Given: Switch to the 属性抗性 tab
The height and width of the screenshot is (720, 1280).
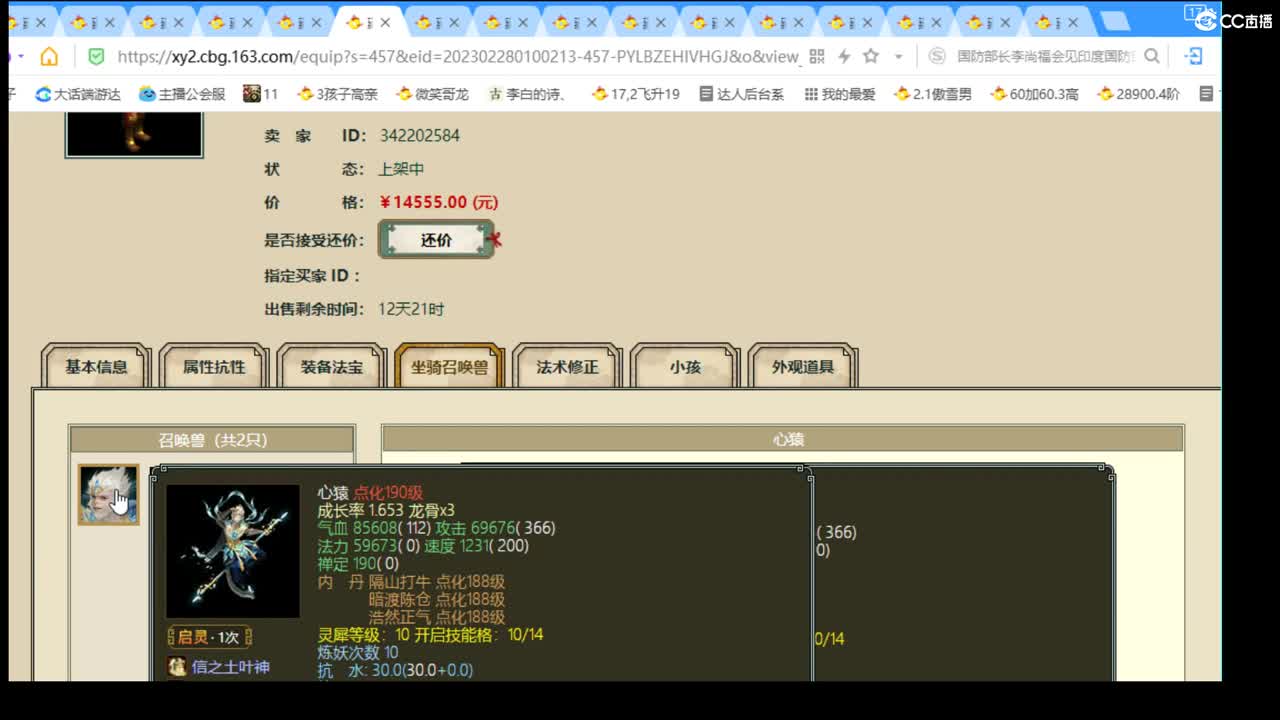Looking at the screenshot, I should [x=214, y=367].
